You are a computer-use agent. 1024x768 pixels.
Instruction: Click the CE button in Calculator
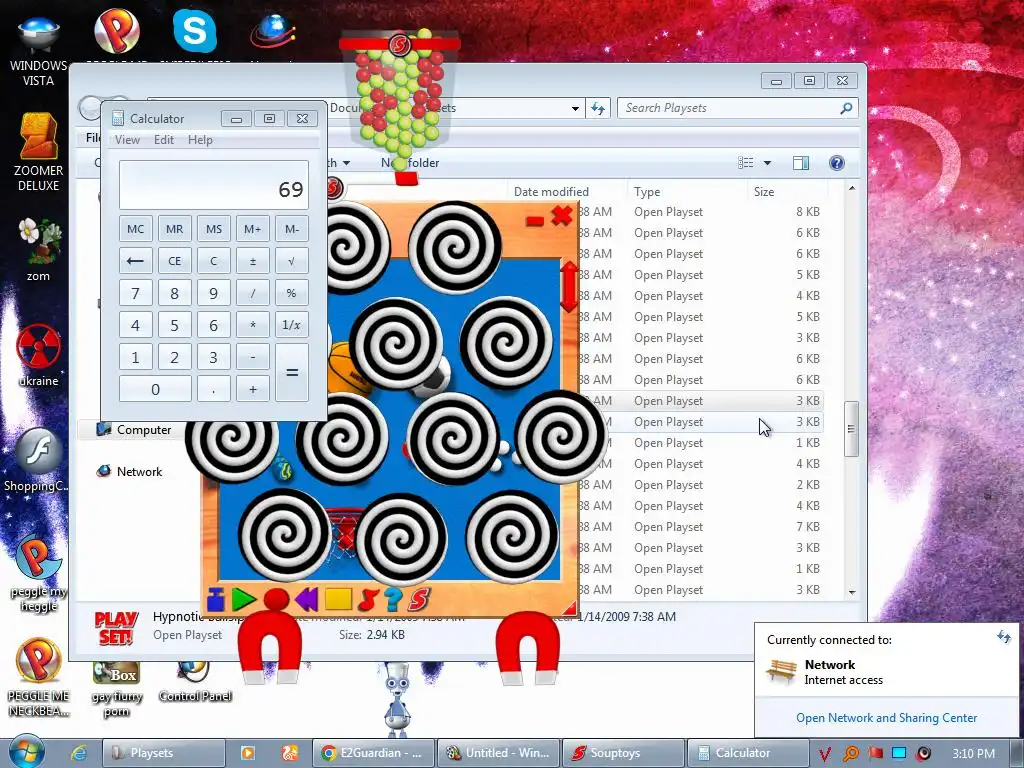[x=174, y=261]
